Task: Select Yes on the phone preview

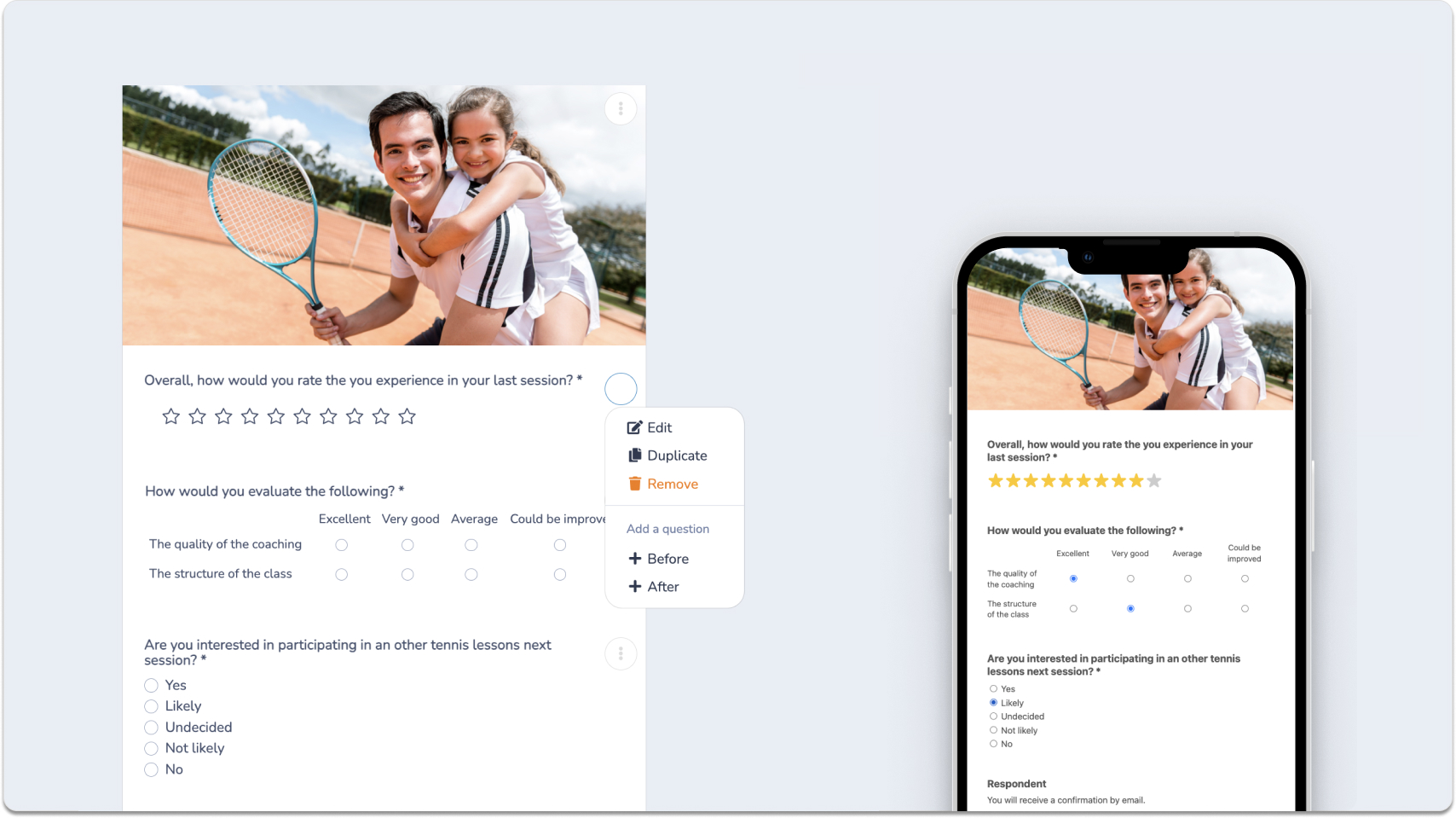Action: pos(993,689)
